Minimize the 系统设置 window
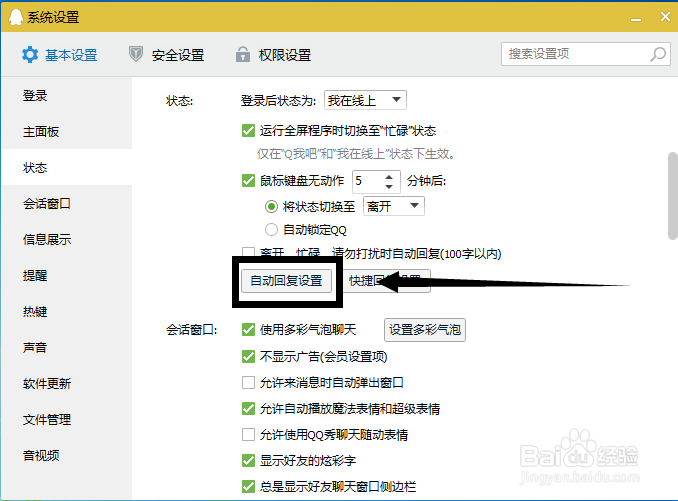The height and width of the screenshot is (501, 678). coord(636,18)
